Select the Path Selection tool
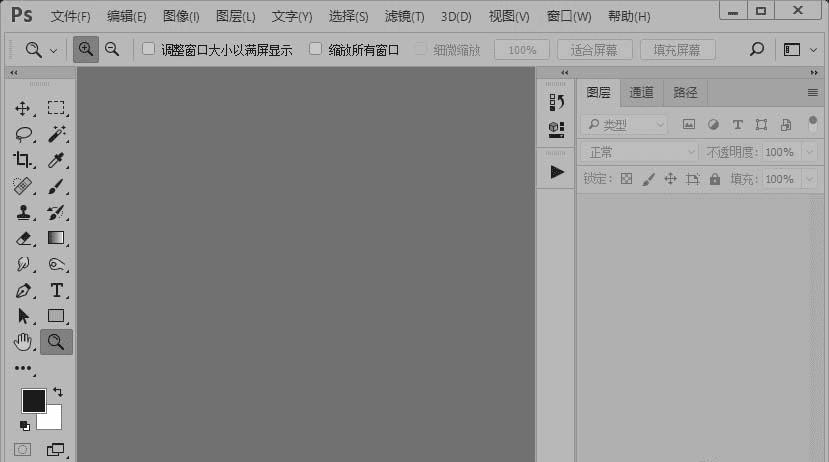This screenshot has width=829, height=462. [23, 316]
